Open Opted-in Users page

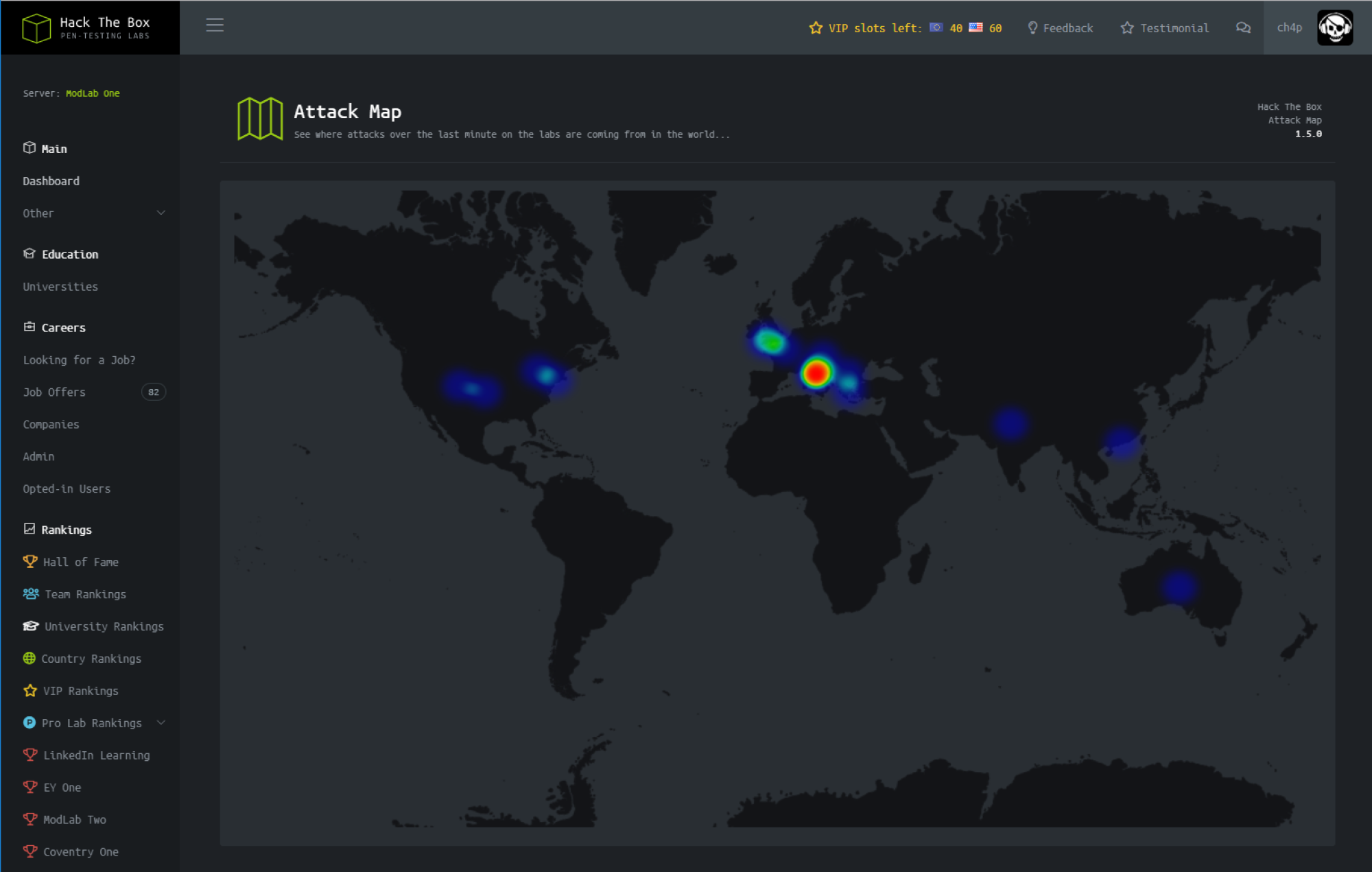pos(67,489)
